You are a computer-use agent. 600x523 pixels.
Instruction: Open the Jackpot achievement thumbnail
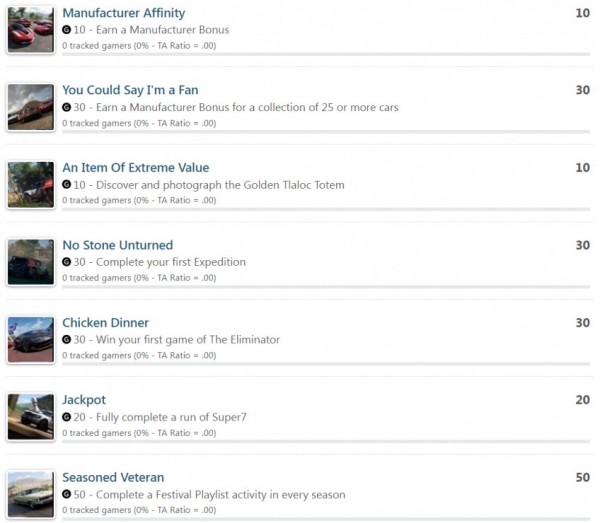pos(31,417)
